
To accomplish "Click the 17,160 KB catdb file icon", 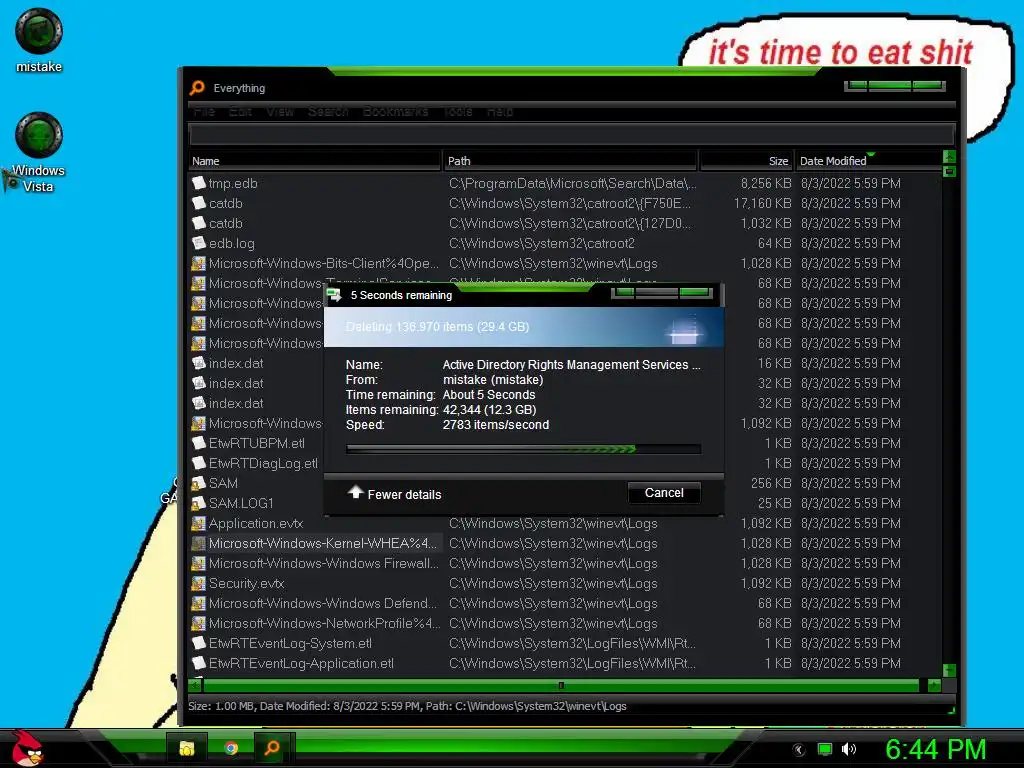I will tap(199, 203).
